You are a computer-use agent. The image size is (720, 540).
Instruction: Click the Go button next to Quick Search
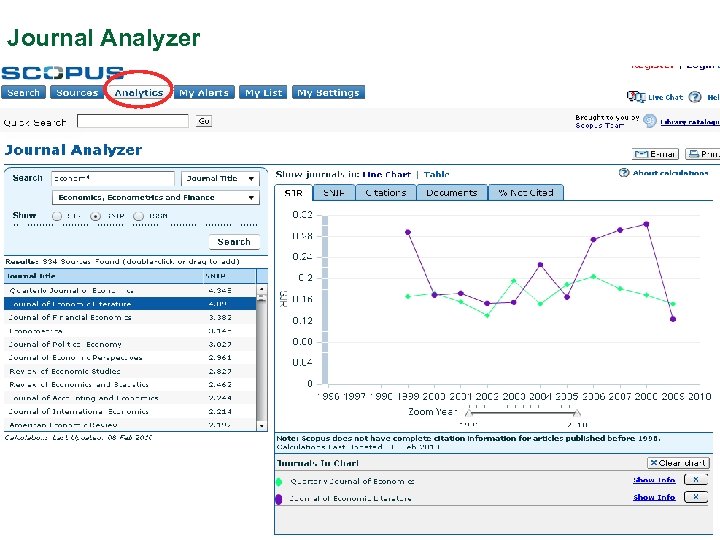204,121
